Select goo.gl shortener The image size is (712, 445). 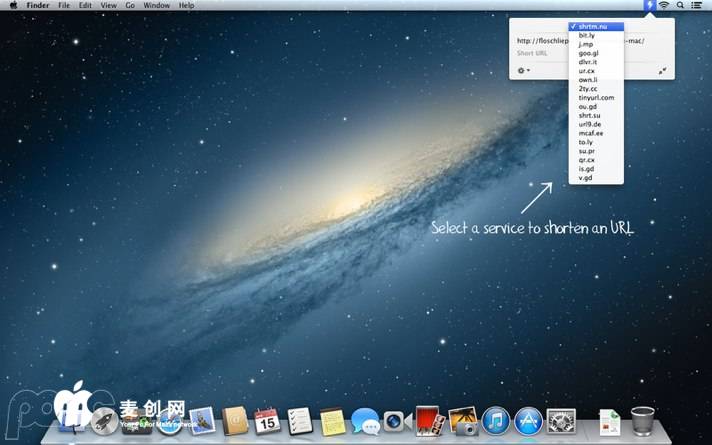pyautogui.click(x=596, y=53)
